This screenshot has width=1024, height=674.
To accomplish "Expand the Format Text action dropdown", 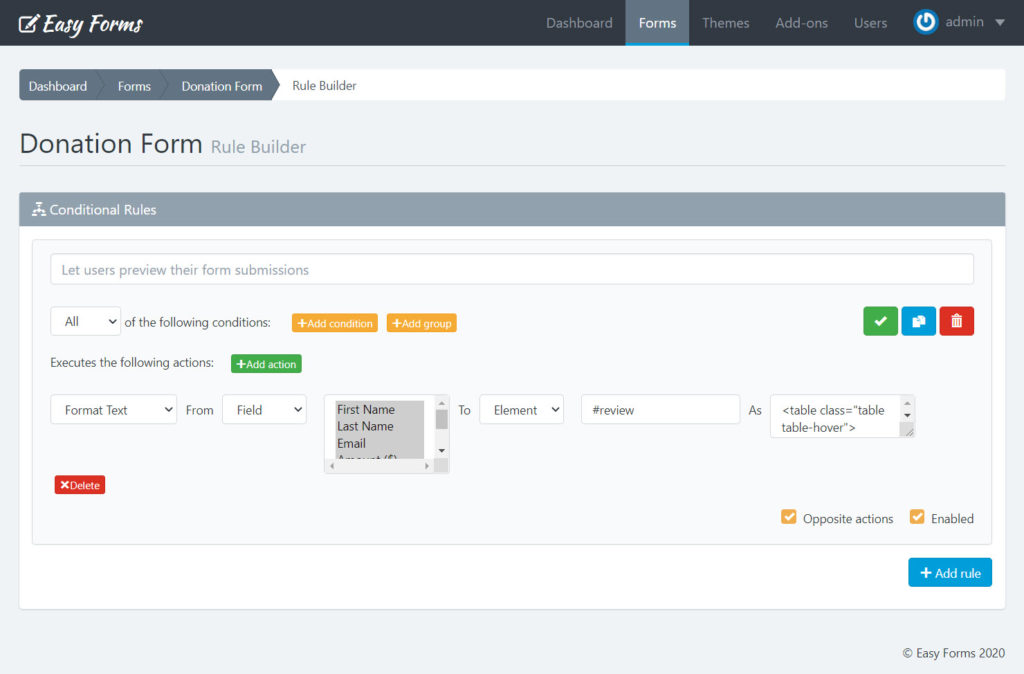I will click(113, 410).
